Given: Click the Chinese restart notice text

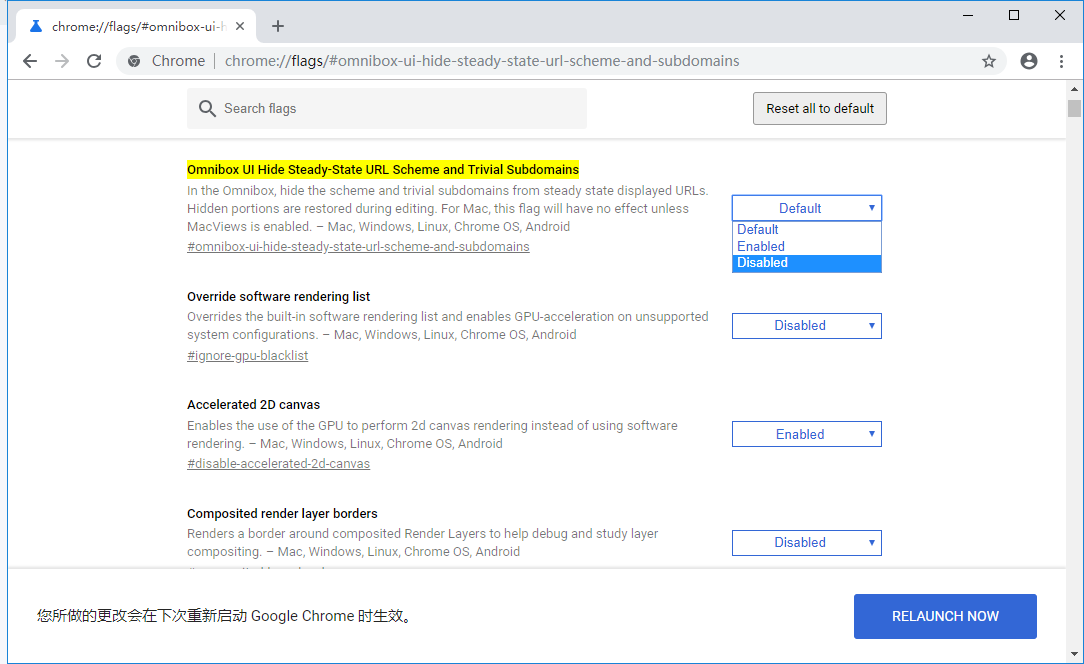Looking at the screenshot, I should click(226, 616).
